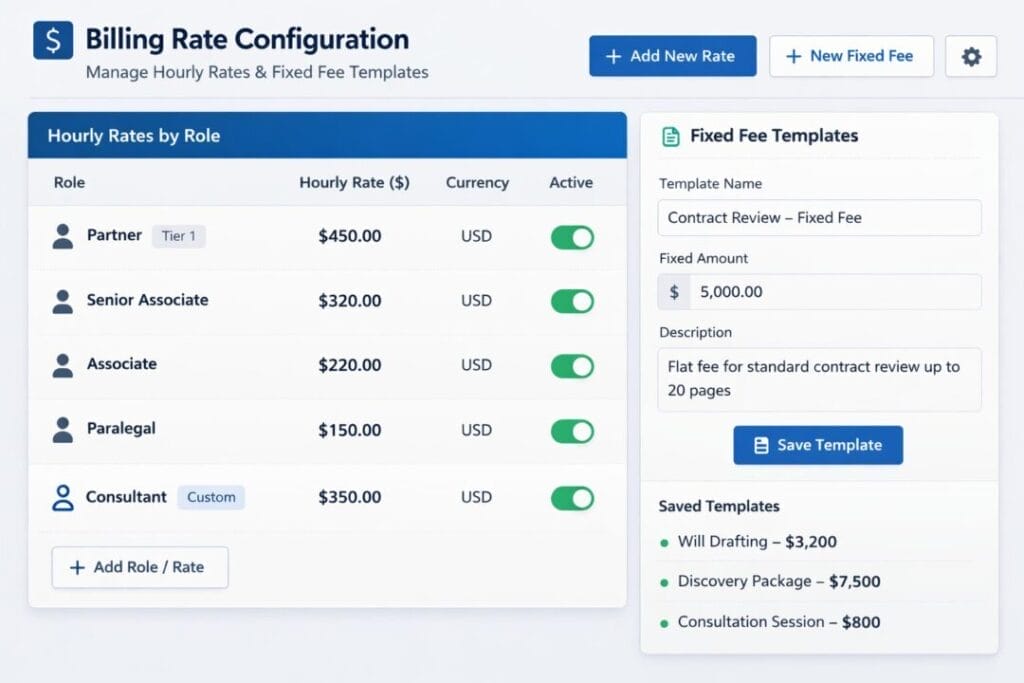Click the Senior Associate person icon
Image resolution: width=1024 pixels, height=683 pixels.
[62, 300]
